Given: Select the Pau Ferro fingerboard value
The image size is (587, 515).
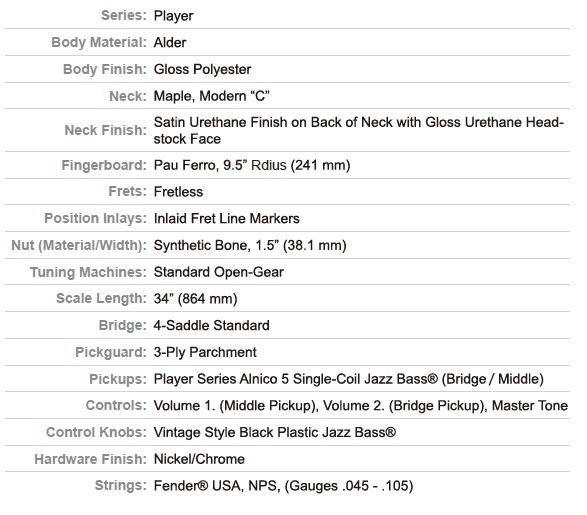Looking at the screenshot, I should coord(252,165).
